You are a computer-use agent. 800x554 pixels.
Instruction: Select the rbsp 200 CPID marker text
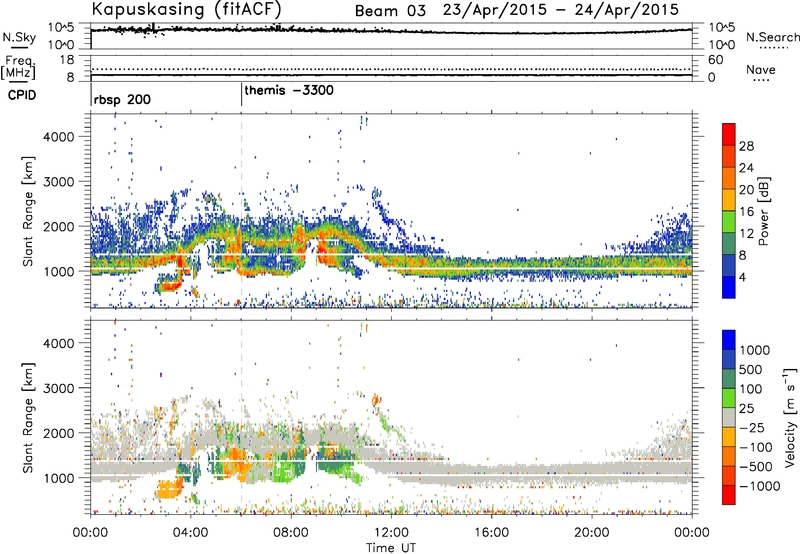pos(122,99)
